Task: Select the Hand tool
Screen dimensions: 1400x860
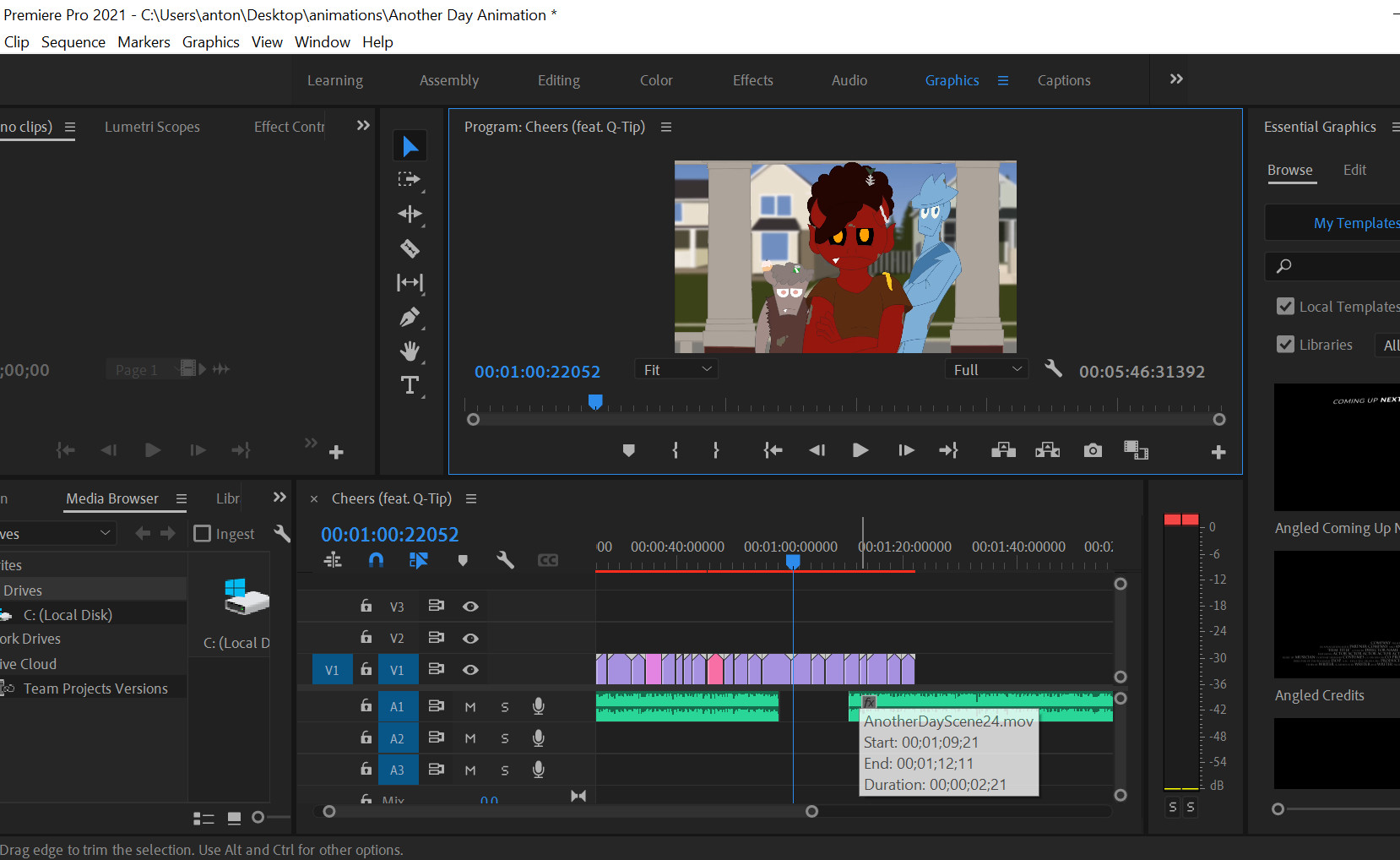Action: [x=410, y=351]
